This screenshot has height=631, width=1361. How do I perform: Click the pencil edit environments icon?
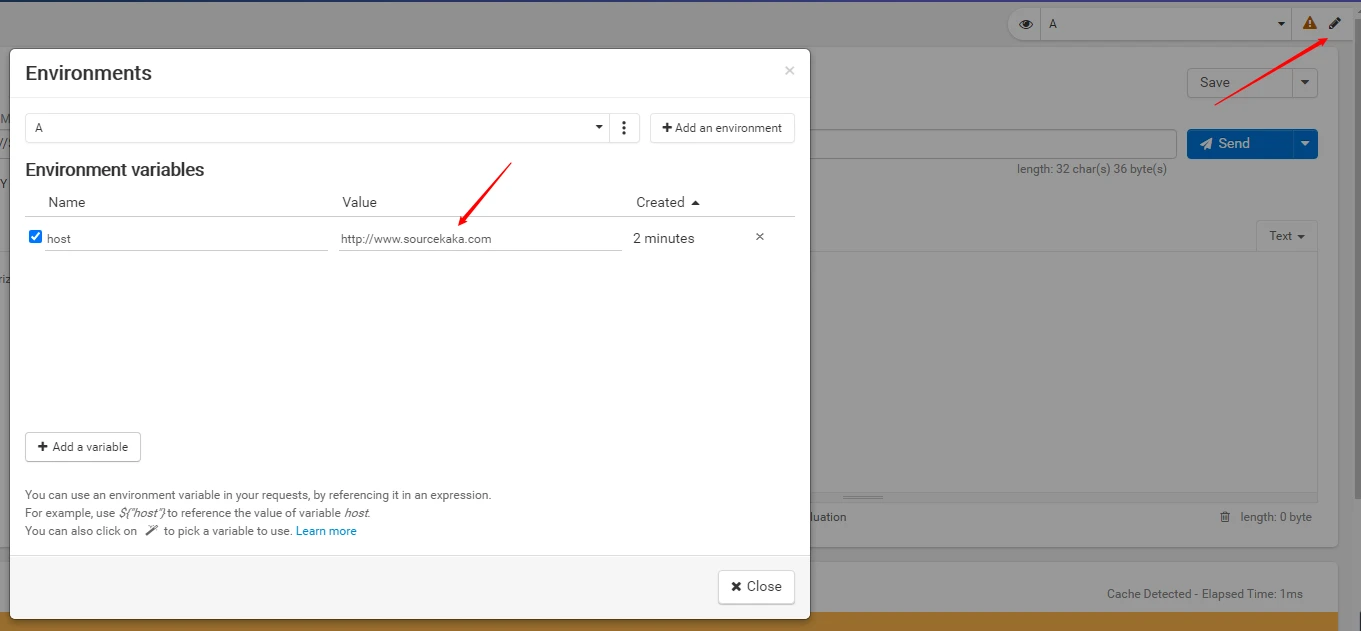1335,23
